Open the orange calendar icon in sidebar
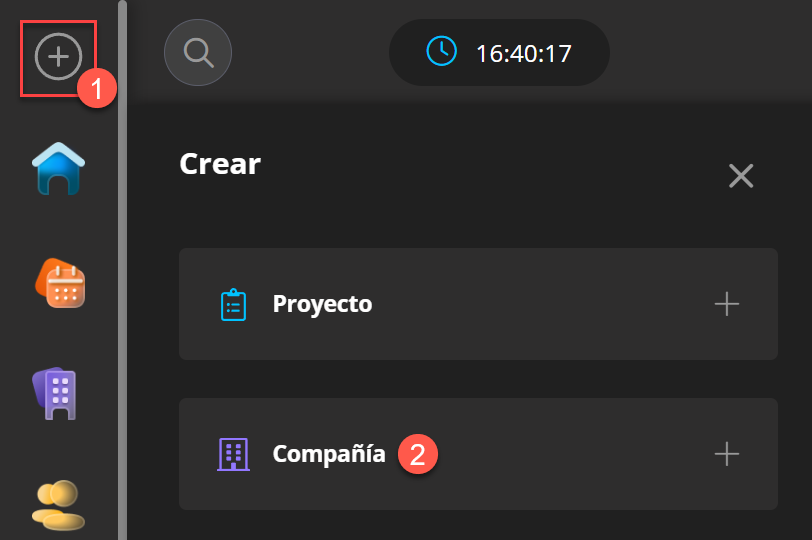Viewport: 812px width, 540px height. point(60,283)
